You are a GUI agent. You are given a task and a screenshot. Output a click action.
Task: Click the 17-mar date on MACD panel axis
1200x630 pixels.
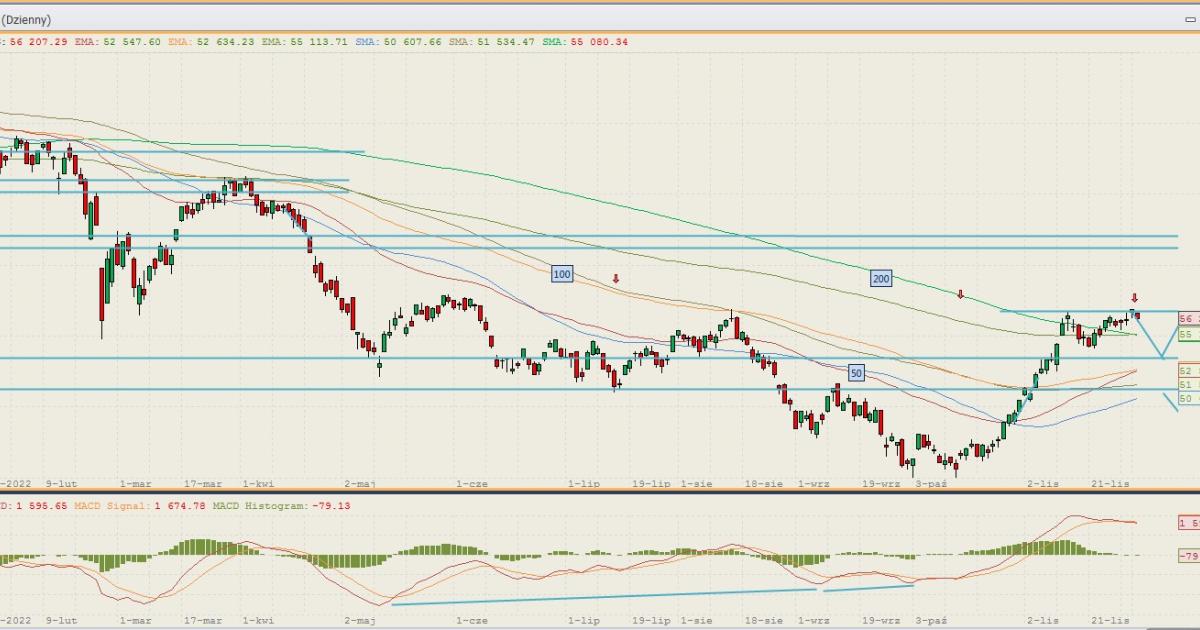click(x=204, y=620)
